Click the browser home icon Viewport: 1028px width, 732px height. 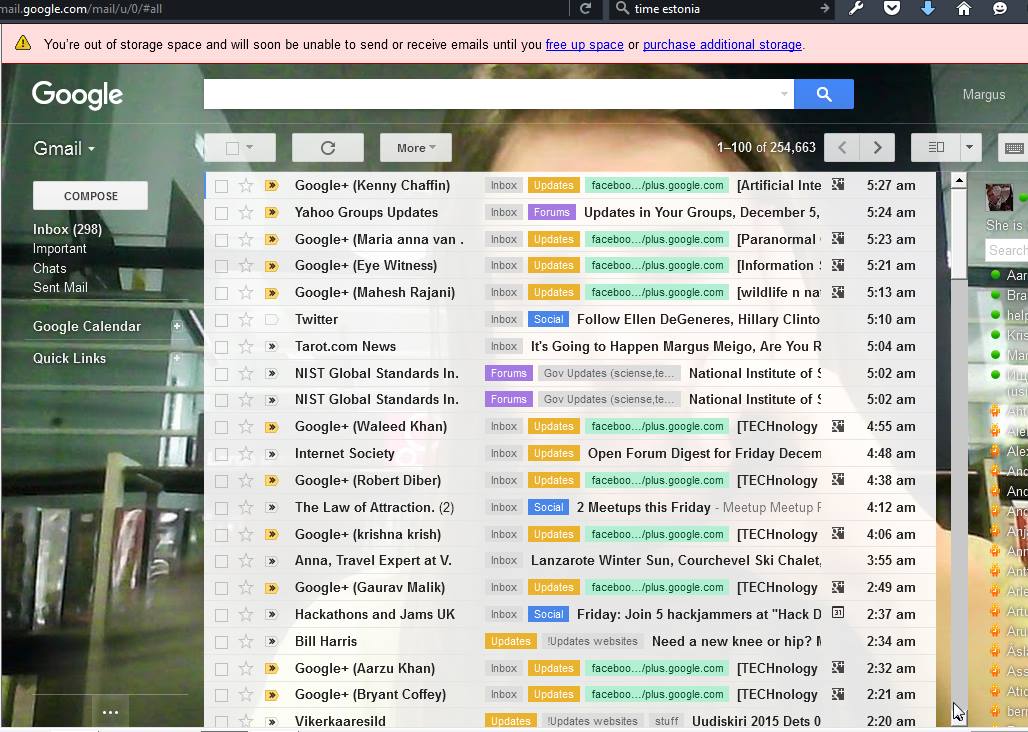(963, 9)
